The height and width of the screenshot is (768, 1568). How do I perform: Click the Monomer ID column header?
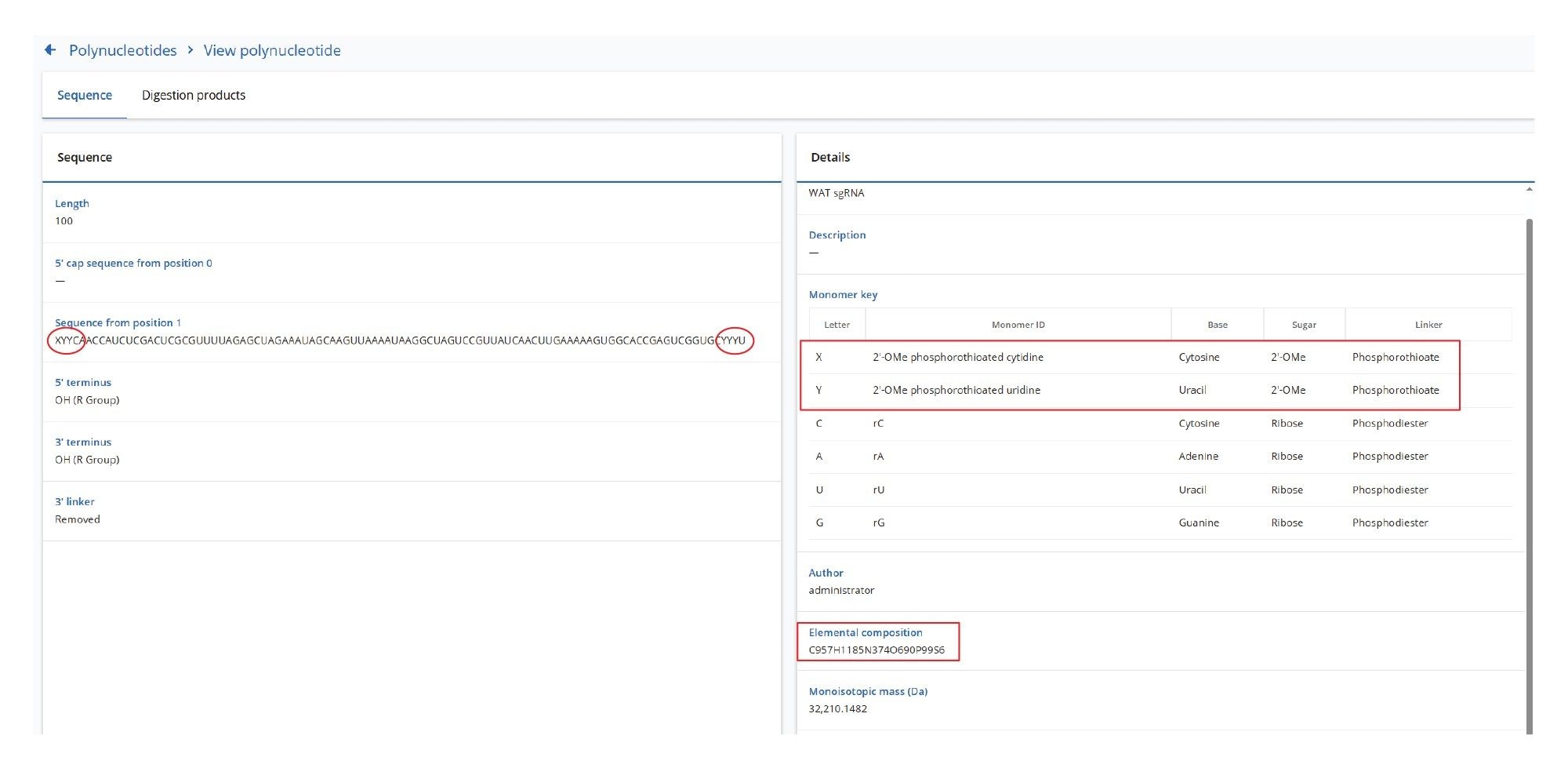1018,325
